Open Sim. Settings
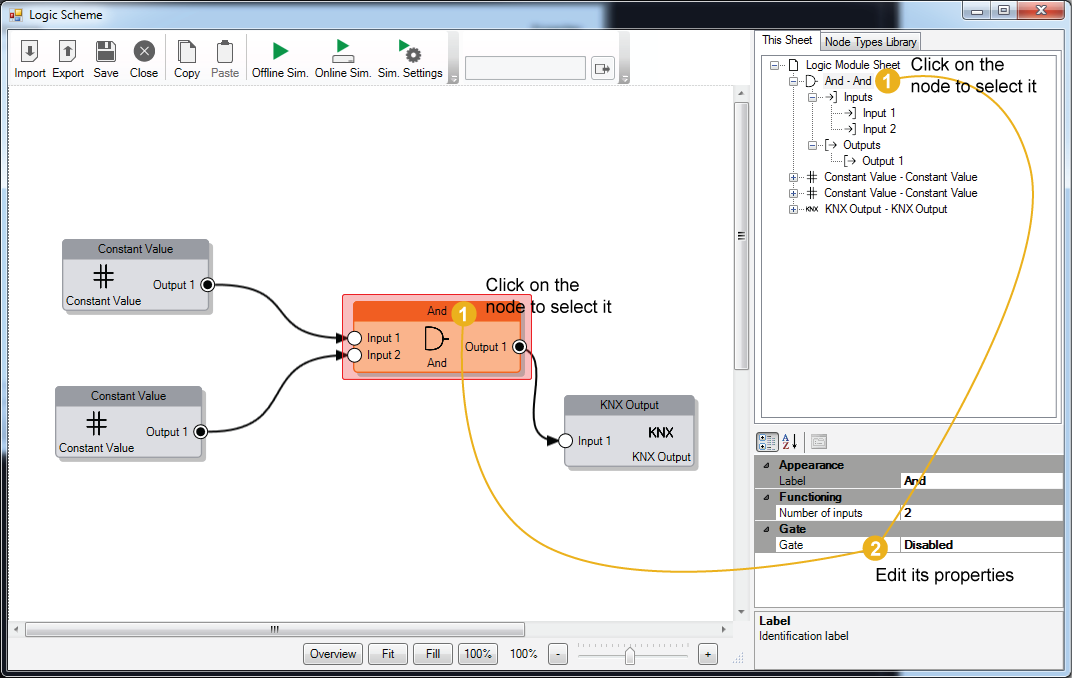This screenshot has width=1072, height=678. click(410, 59)
